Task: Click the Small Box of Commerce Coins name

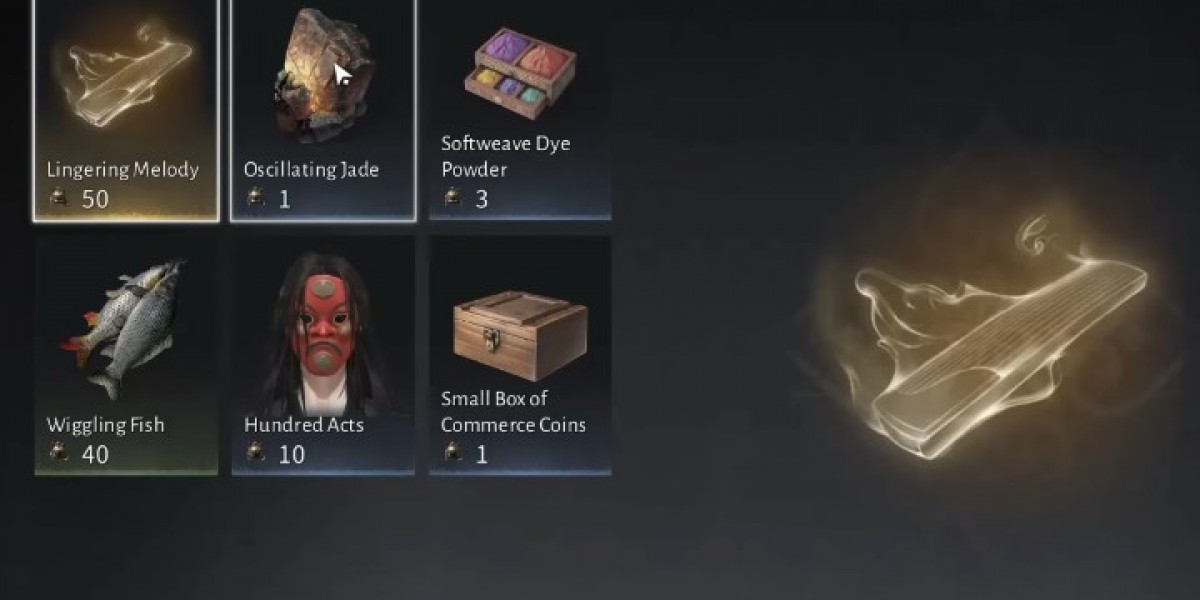Action: click(514, 411)
